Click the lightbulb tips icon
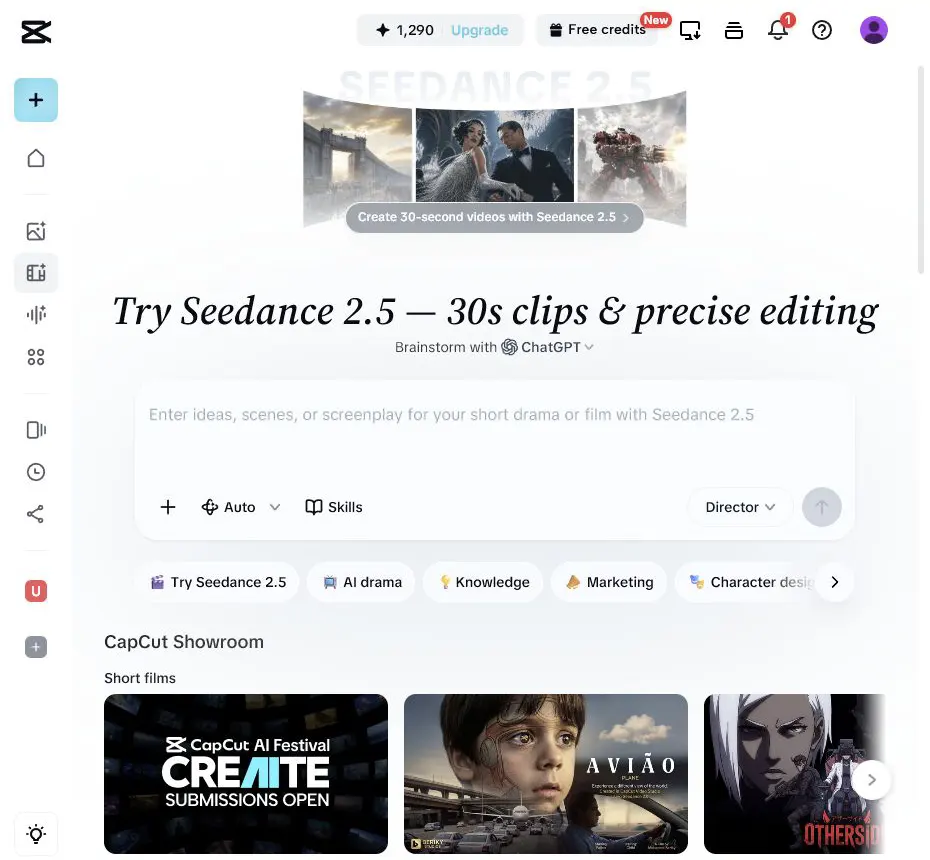 click(36, 834)
